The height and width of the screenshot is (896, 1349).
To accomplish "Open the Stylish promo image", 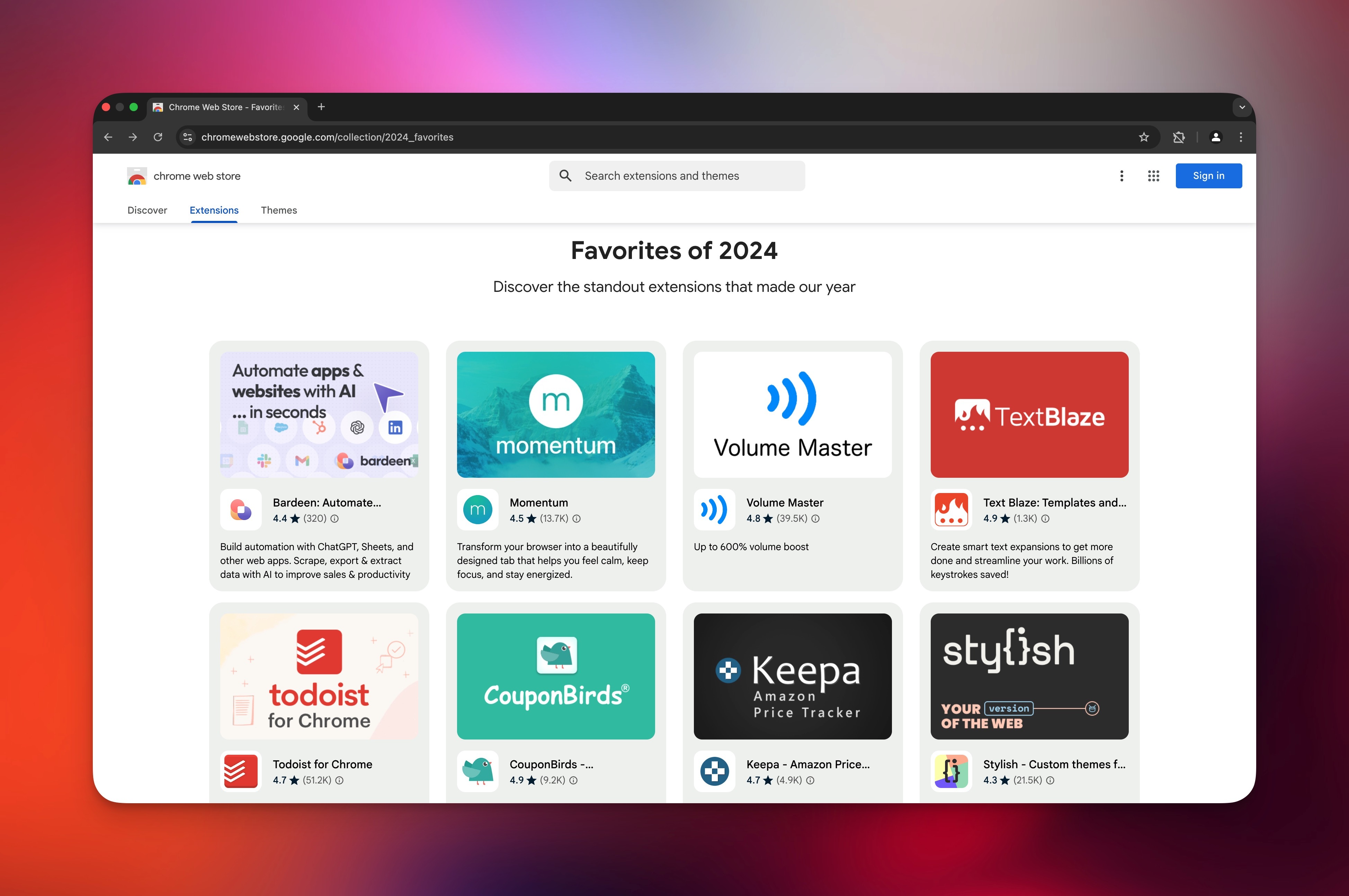I will click(1029, 677).
